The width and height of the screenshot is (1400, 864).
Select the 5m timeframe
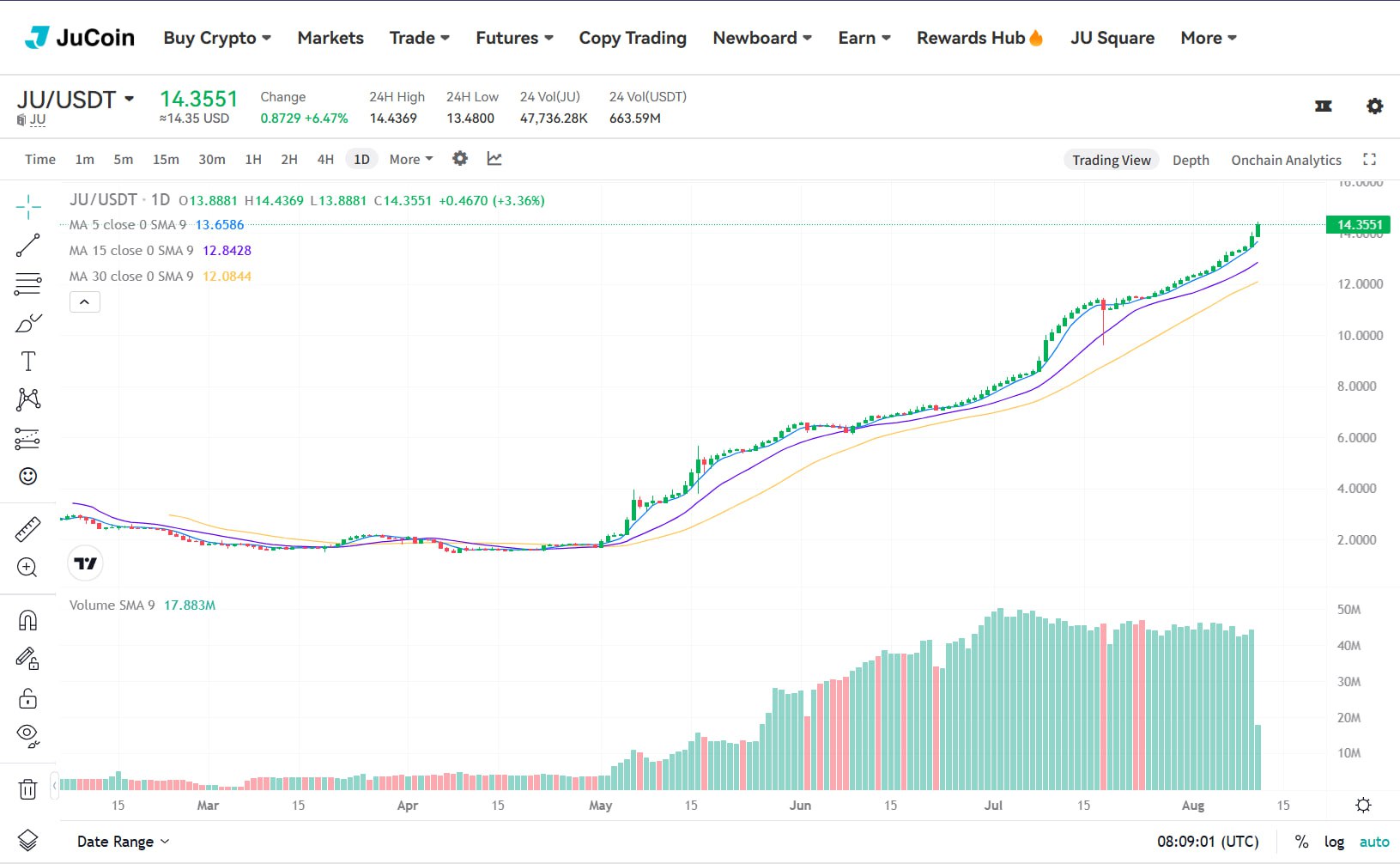click(124, 160)
